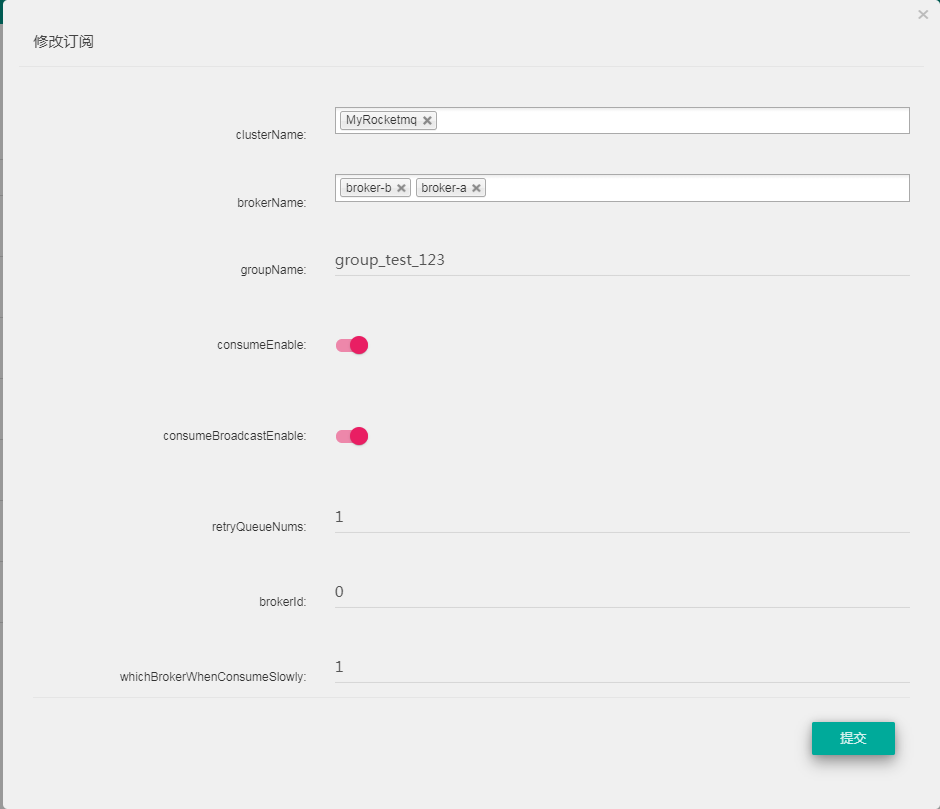Toggle the consumeBroadcastEnable switch
The height and width of the screenshot is (809, 940).
(x=352, y=436)
